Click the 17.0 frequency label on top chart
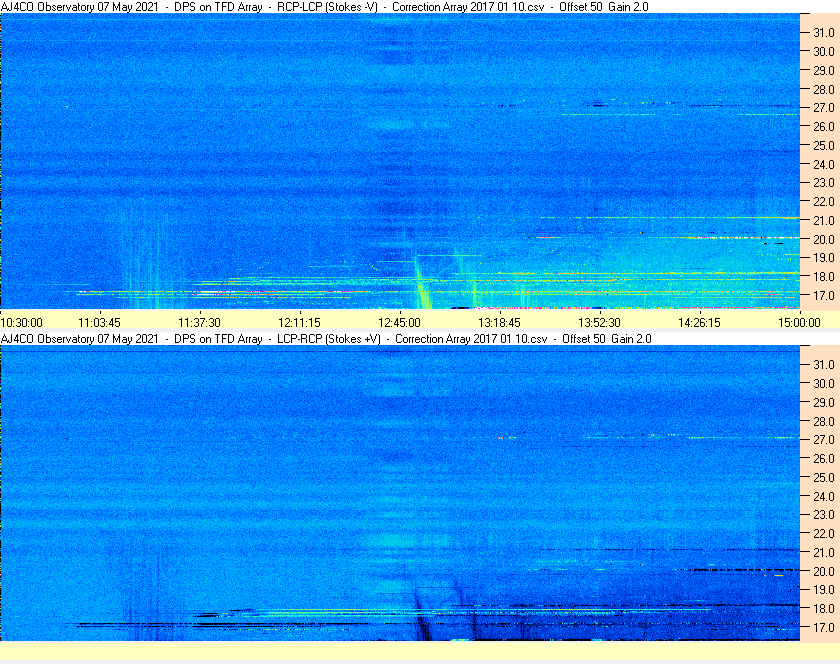This screenshot has width=840, height=664. [824, 295]
